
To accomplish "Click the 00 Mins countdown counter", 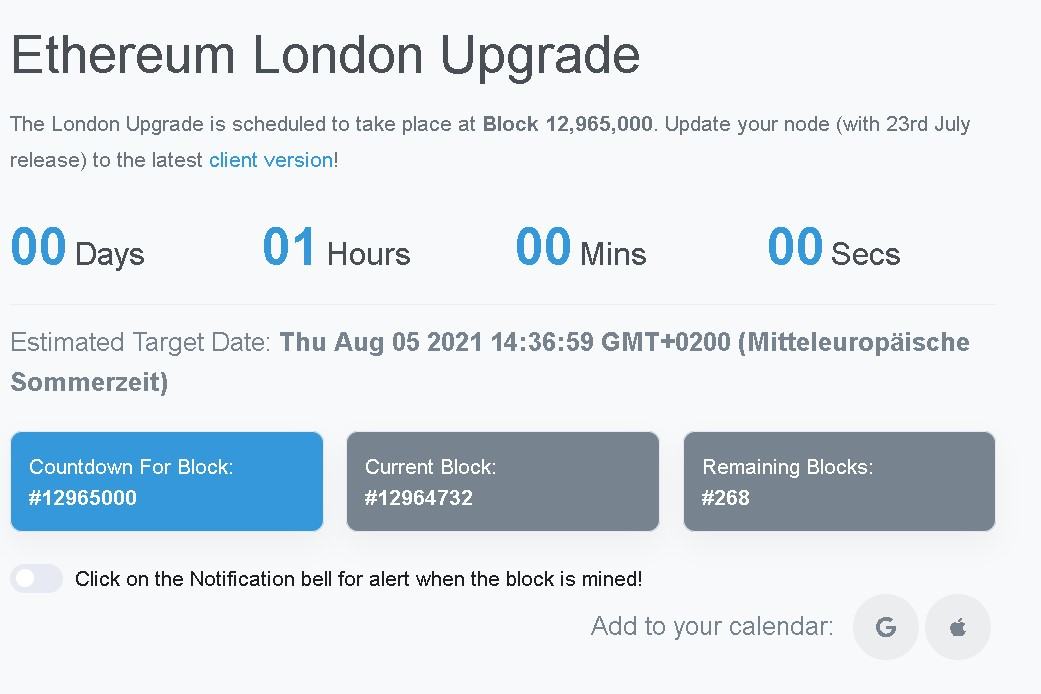I will [x=581, y=248].
